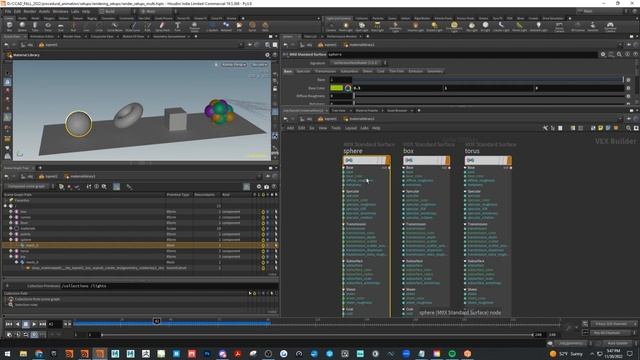The width and height of the screenshot is (640, 360).
Task: Add an Area Light from the shelf
Action: point(377,27)
